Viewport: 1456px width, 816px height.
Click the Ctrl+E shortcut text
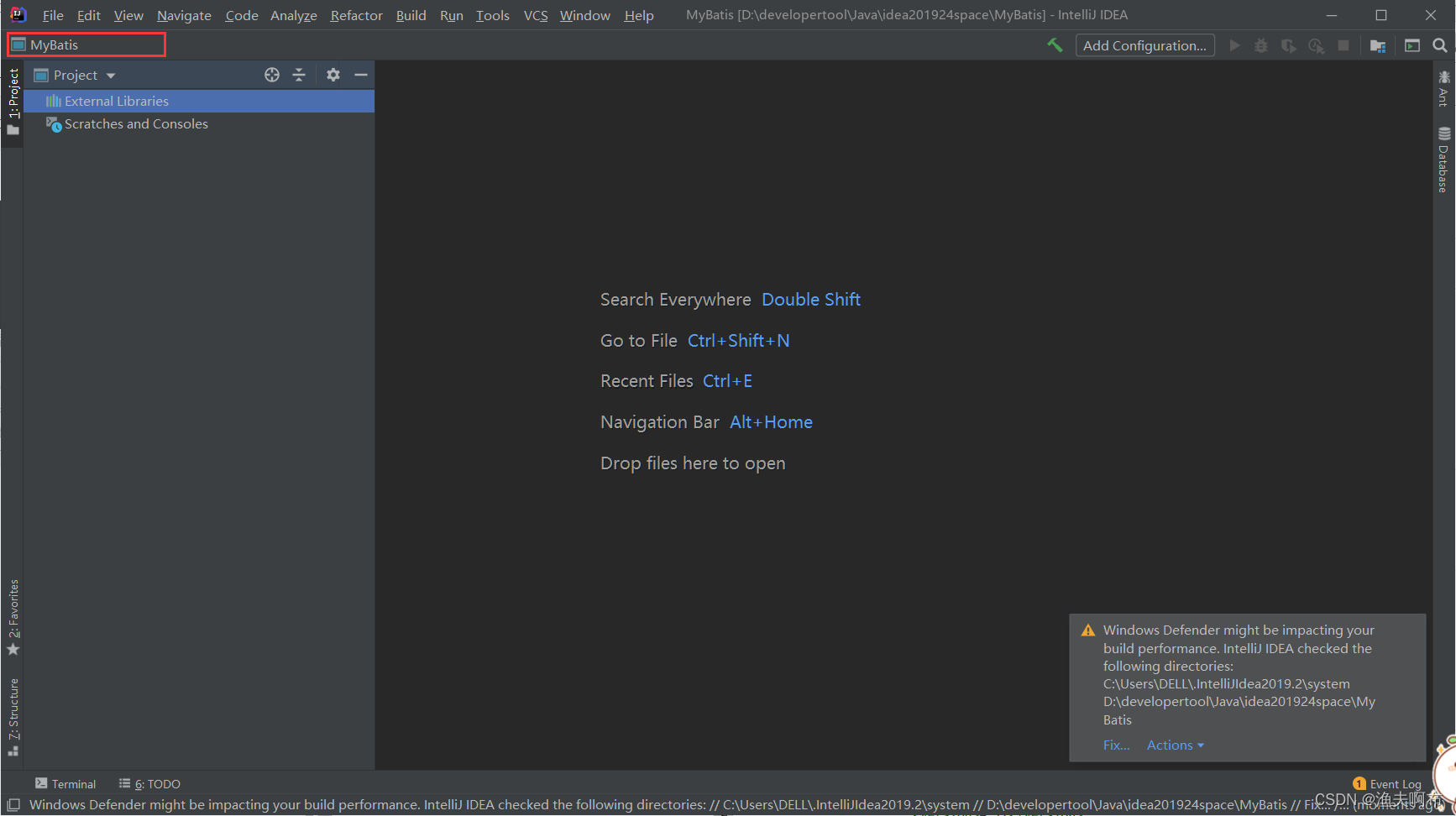point(727,381)
